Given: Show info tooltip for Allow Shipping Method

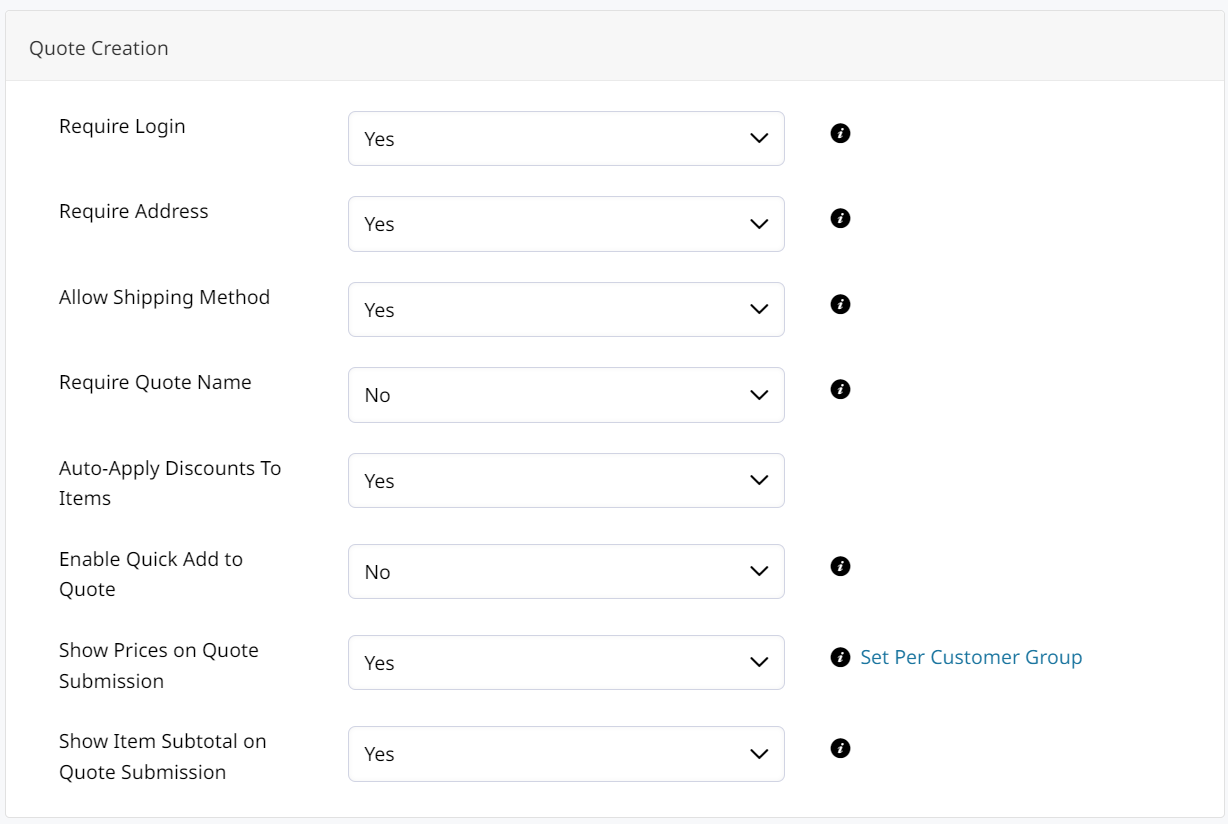Looking at the screenshot, I should tap(841, 304).
